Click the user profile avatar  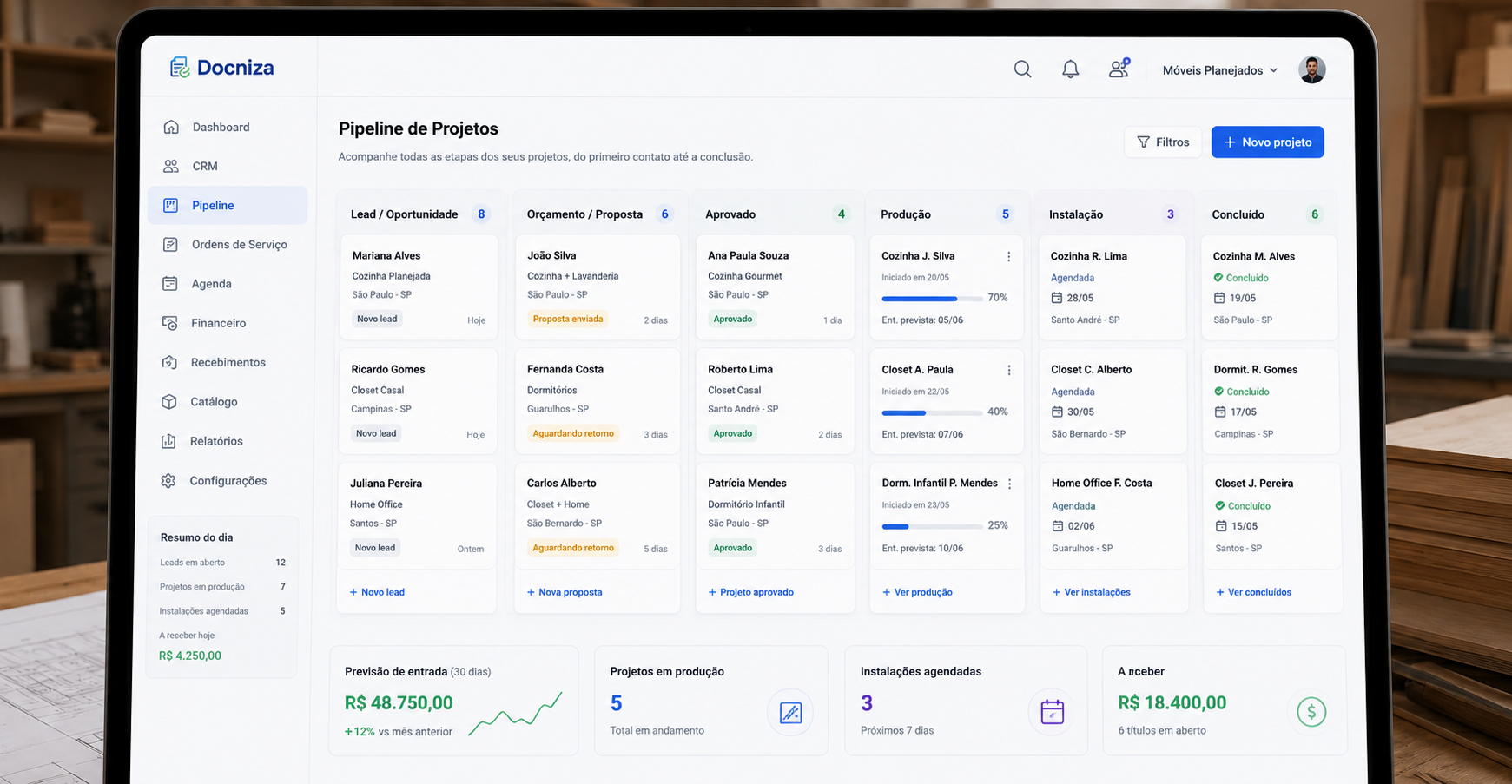pos(1311,69)
